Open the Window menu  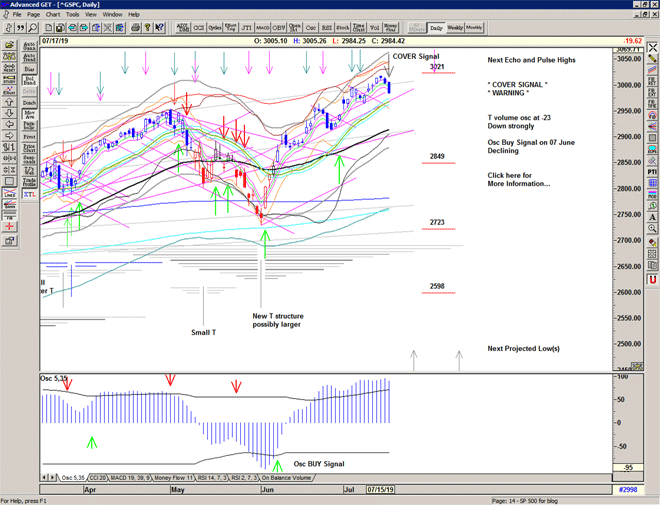(x=112, y=15)
